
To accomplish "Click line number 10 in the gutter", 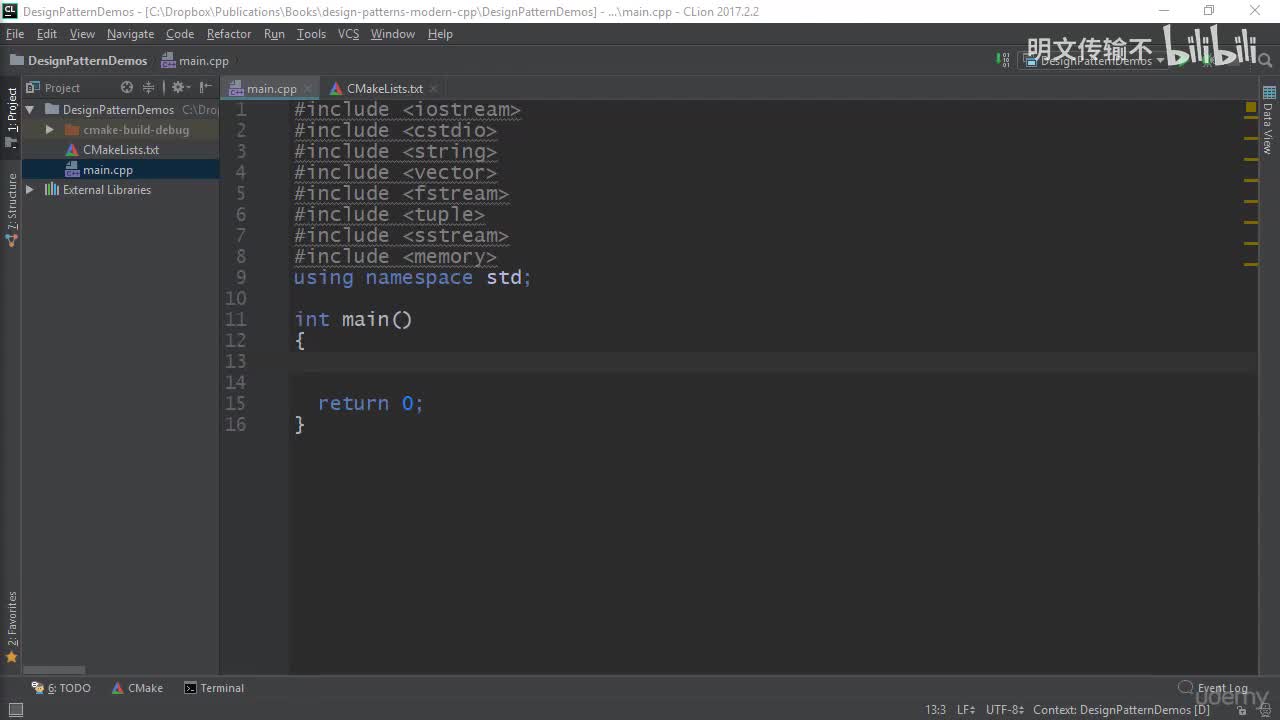I will click(235, 298).
